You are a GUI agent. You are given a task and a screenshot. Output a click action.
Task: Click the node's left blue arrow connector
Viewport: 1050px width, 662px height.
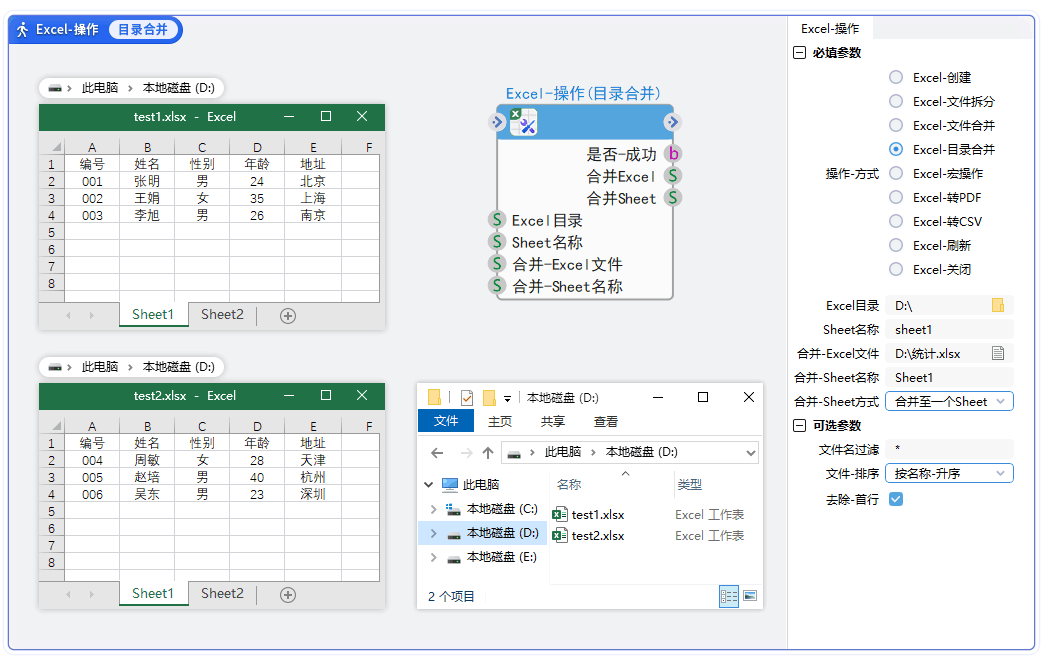(495, 121)
